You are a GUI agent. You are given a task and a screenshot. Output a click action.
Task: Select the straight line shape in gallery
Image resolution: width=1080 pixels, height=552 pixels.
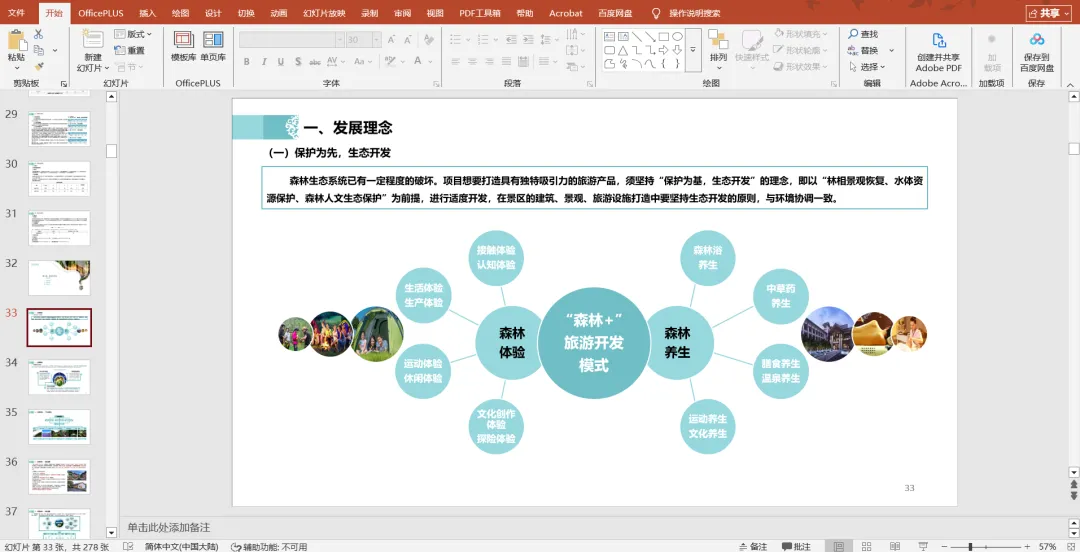[x=636, y=37]
